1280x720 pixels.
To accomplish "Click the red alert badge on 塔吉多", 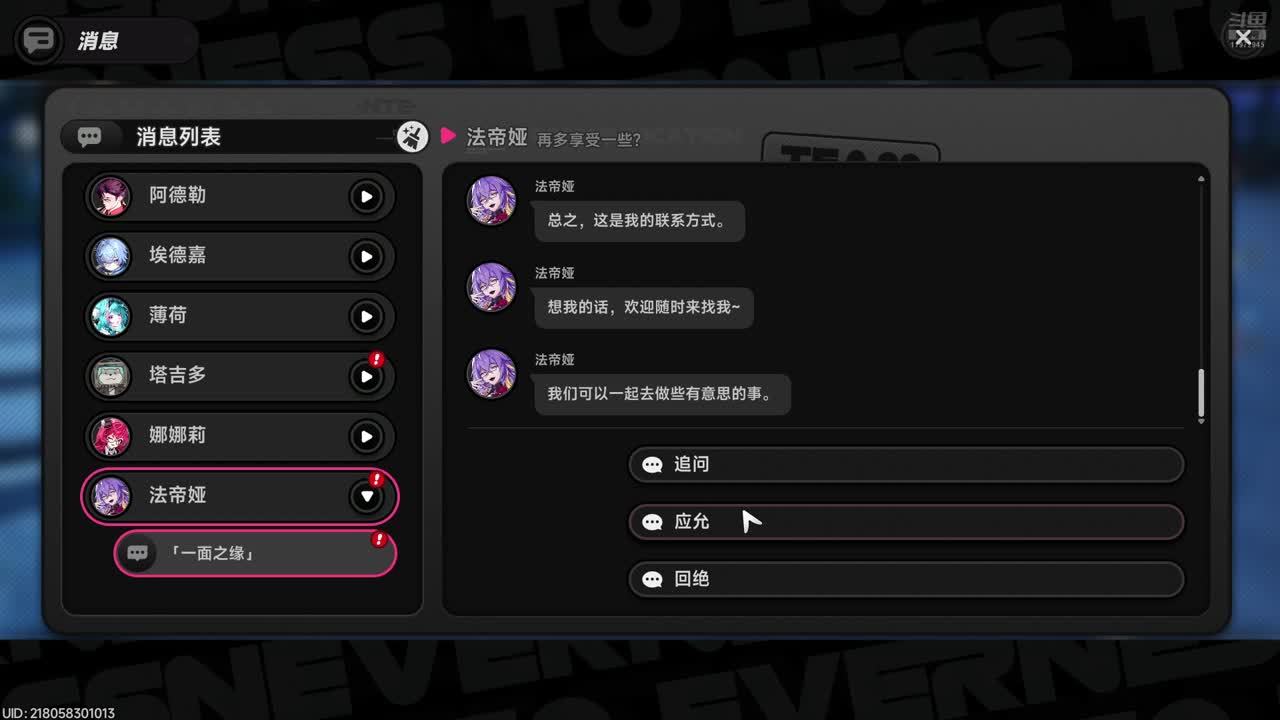I will [377, 359].
